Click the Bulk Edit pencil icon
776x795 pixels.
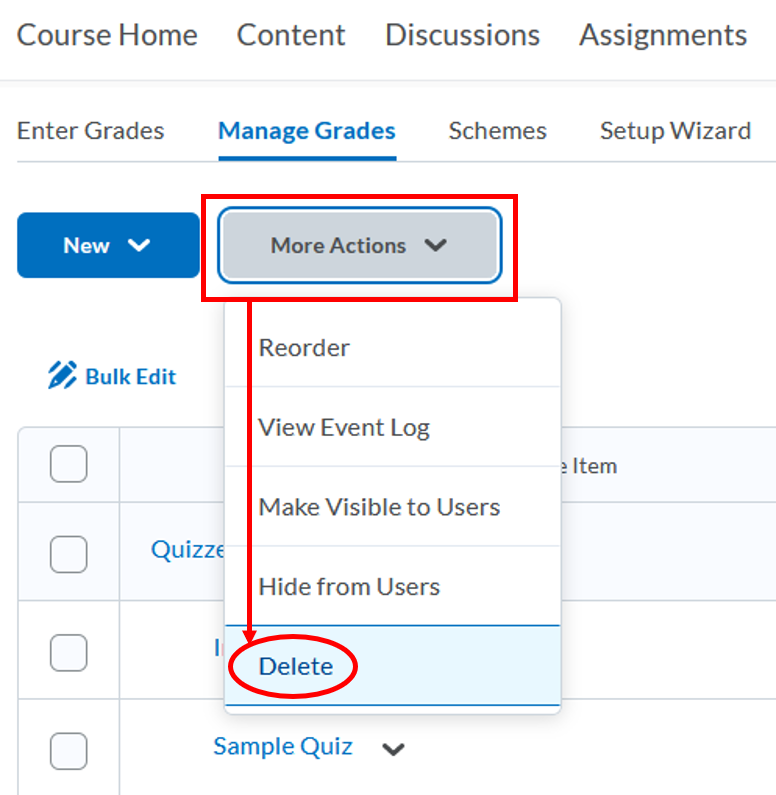pyautogui.click(x=62, y=376)
